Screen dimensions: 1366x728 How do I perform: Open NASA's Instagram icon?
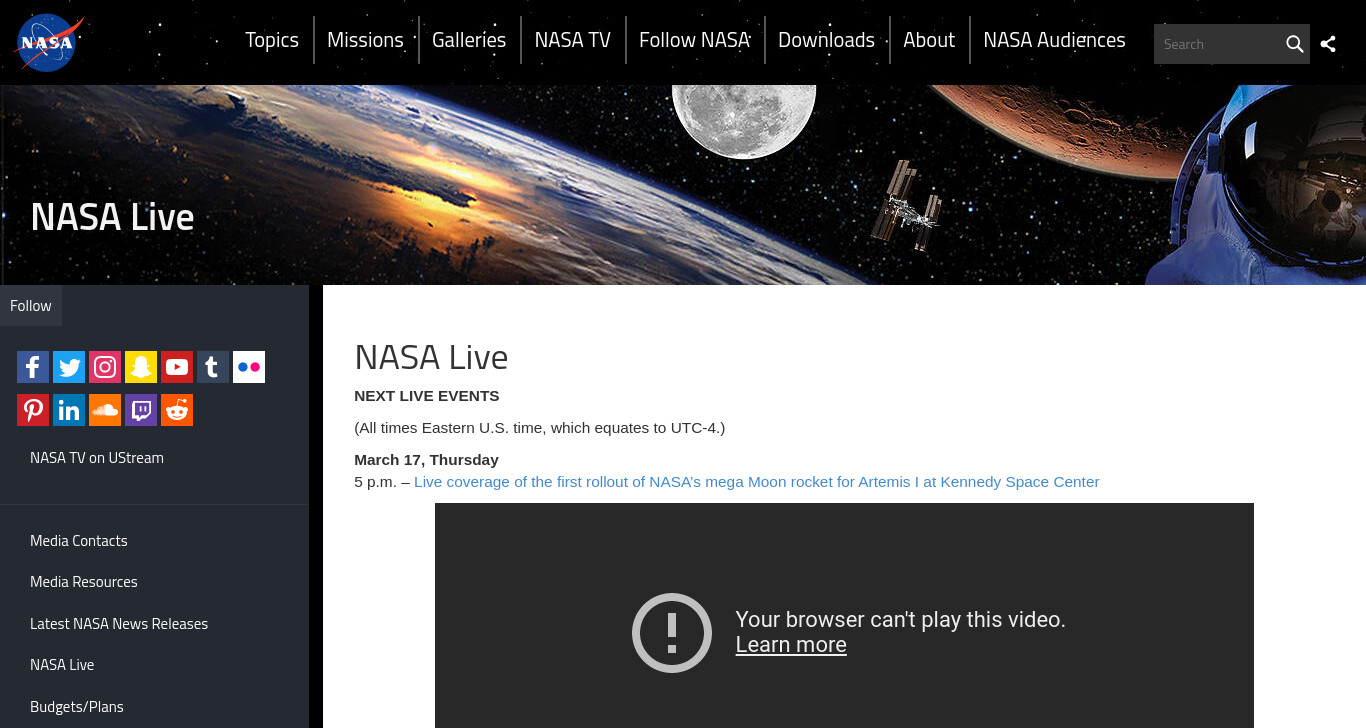[x=105, y=367]
